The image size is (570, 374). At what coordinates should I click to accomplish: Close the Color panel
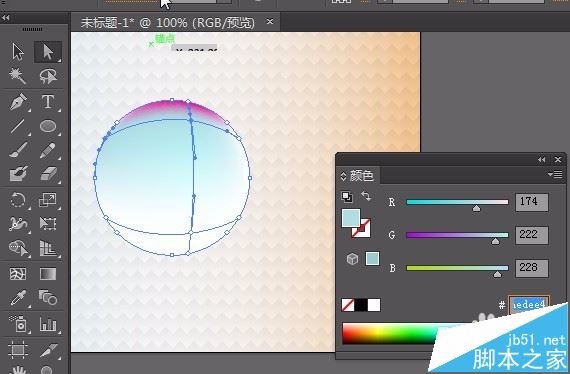pos(558,160)
